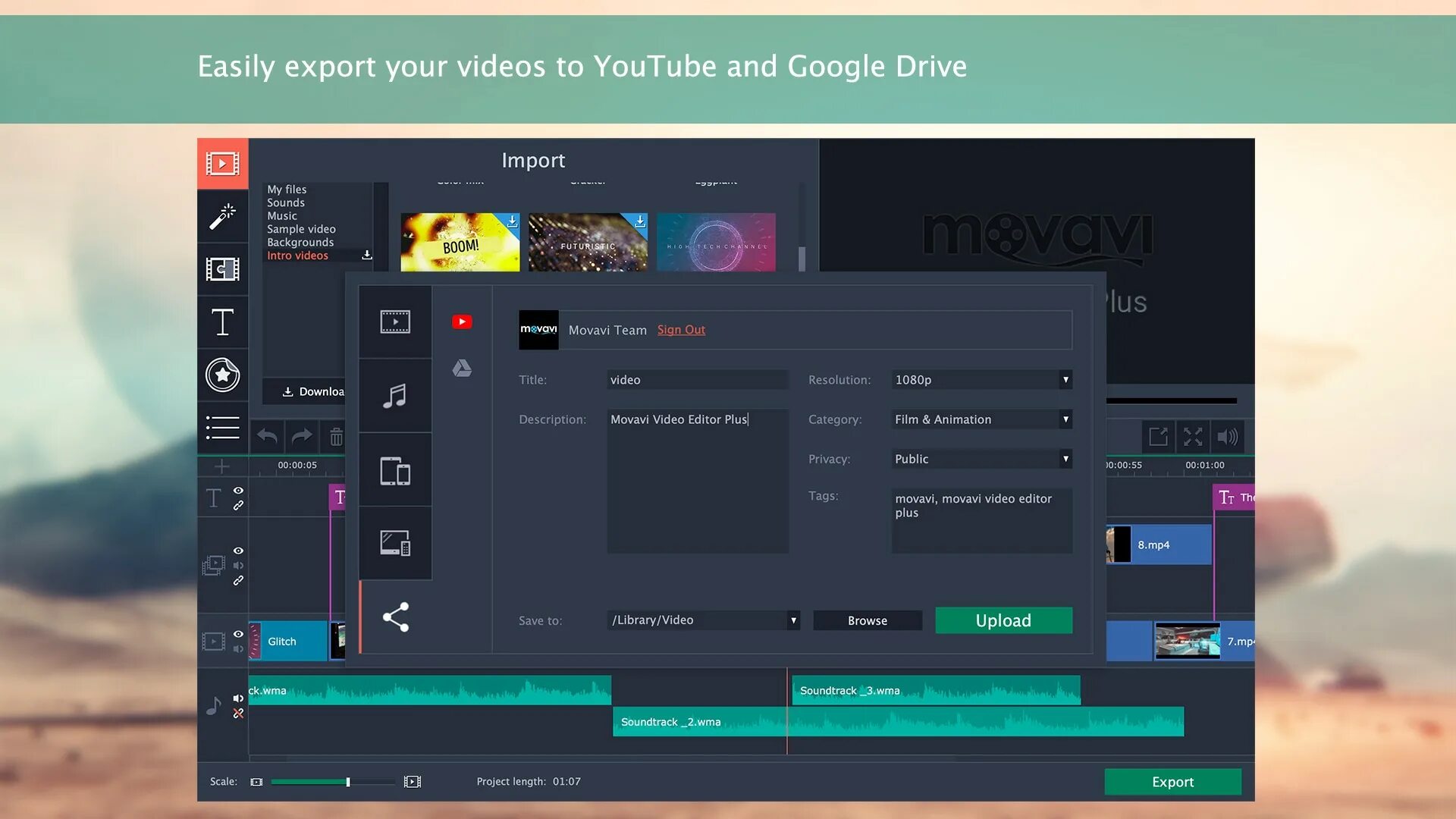Select the magic wand tool icon
Screen dimensions: 1456x819
click(222, 214)
